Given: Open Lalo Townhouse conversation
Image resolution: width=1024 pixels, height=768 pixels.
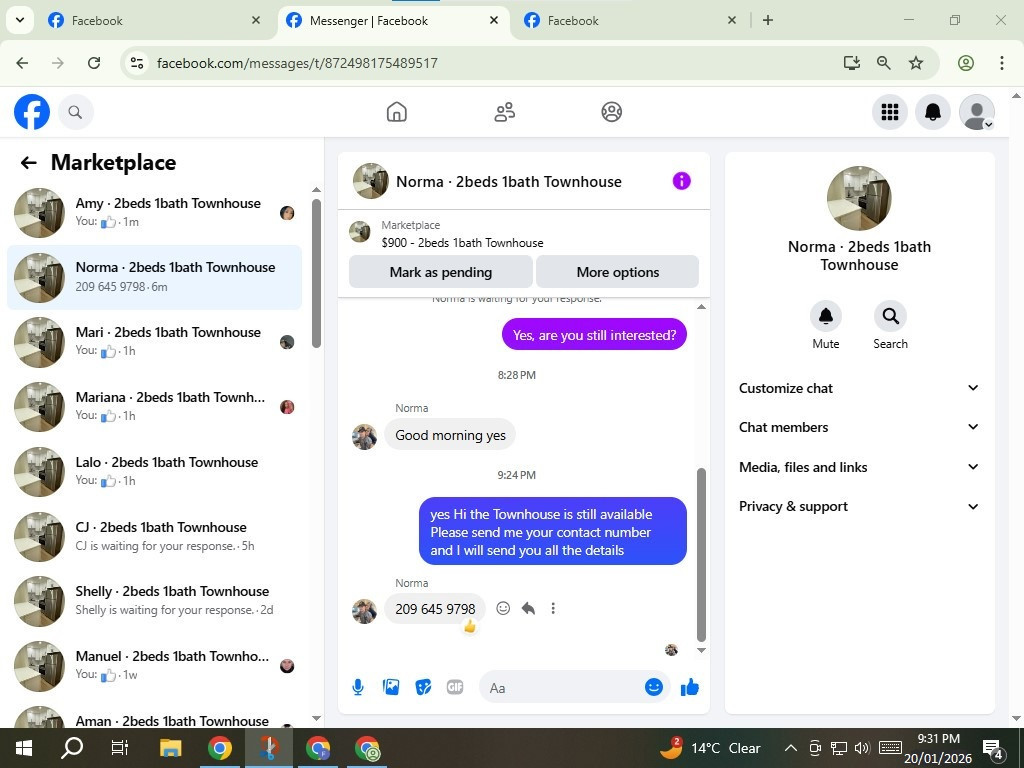Looking at the screenshot, I should point(155,472).
